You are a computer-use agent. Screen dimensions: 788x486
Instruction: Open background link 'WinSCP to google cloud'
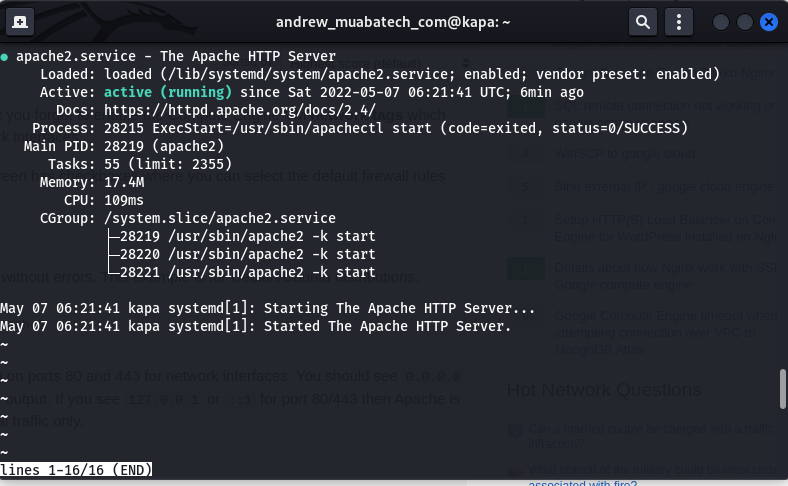pos(625,154)
